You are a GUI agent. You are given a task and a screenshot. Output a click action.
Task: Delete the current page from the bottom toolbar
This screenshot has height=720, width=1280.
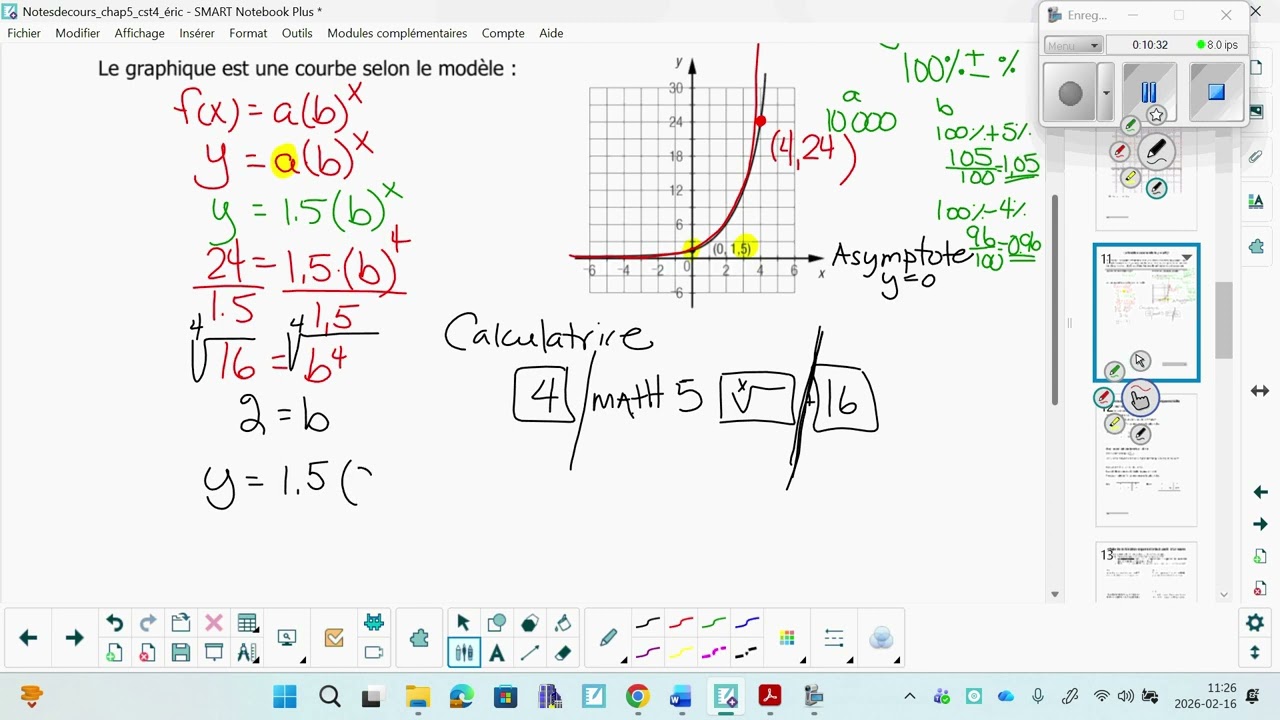point(147,653)
